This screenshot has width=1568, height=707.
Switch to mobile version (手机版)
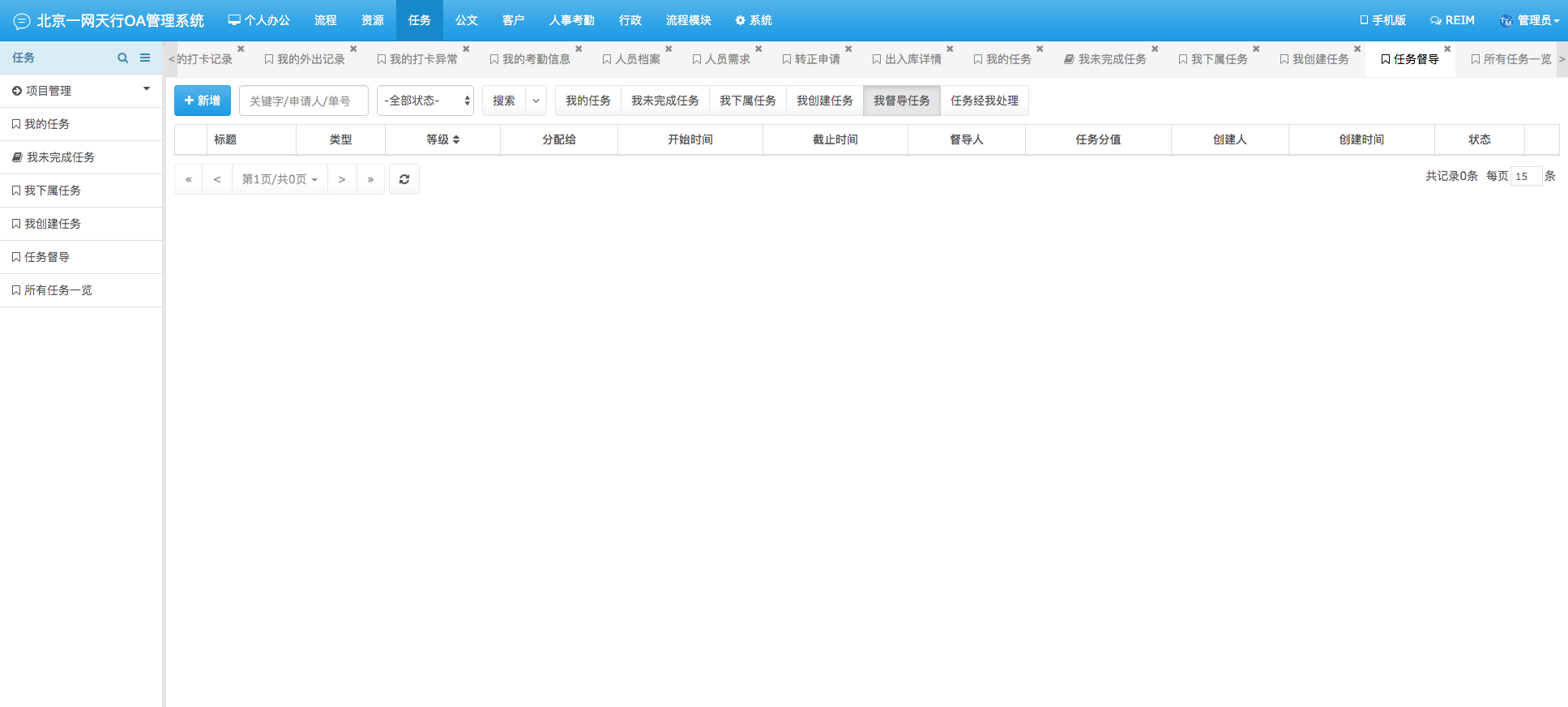pyautogui.click(x=1382, y=20)
